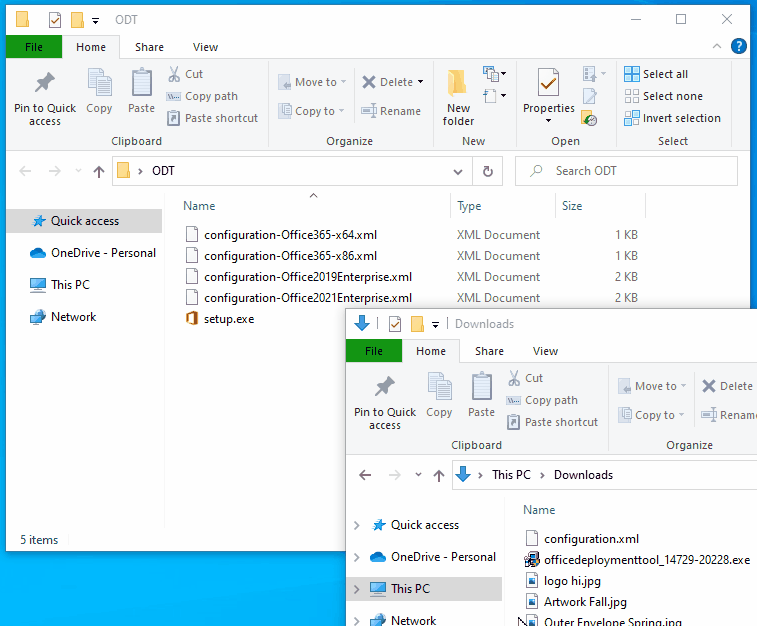The image size is (757, 626).
Task: Select Quick access in ODT navigation pane
Action: 84,221
